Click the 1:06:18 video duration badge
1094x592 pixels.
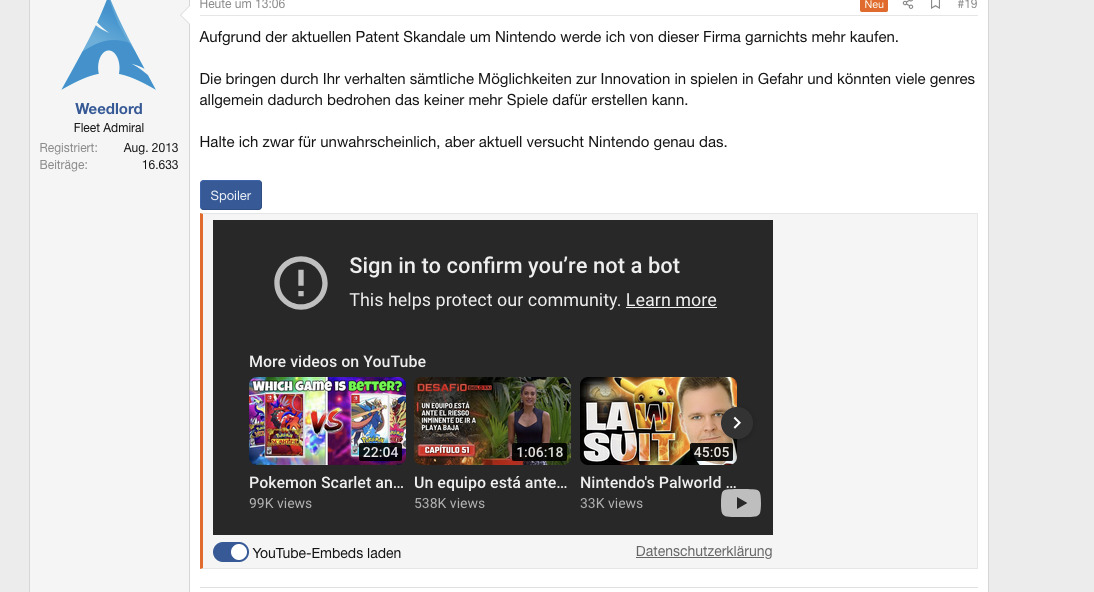click(x=540, y=452)
